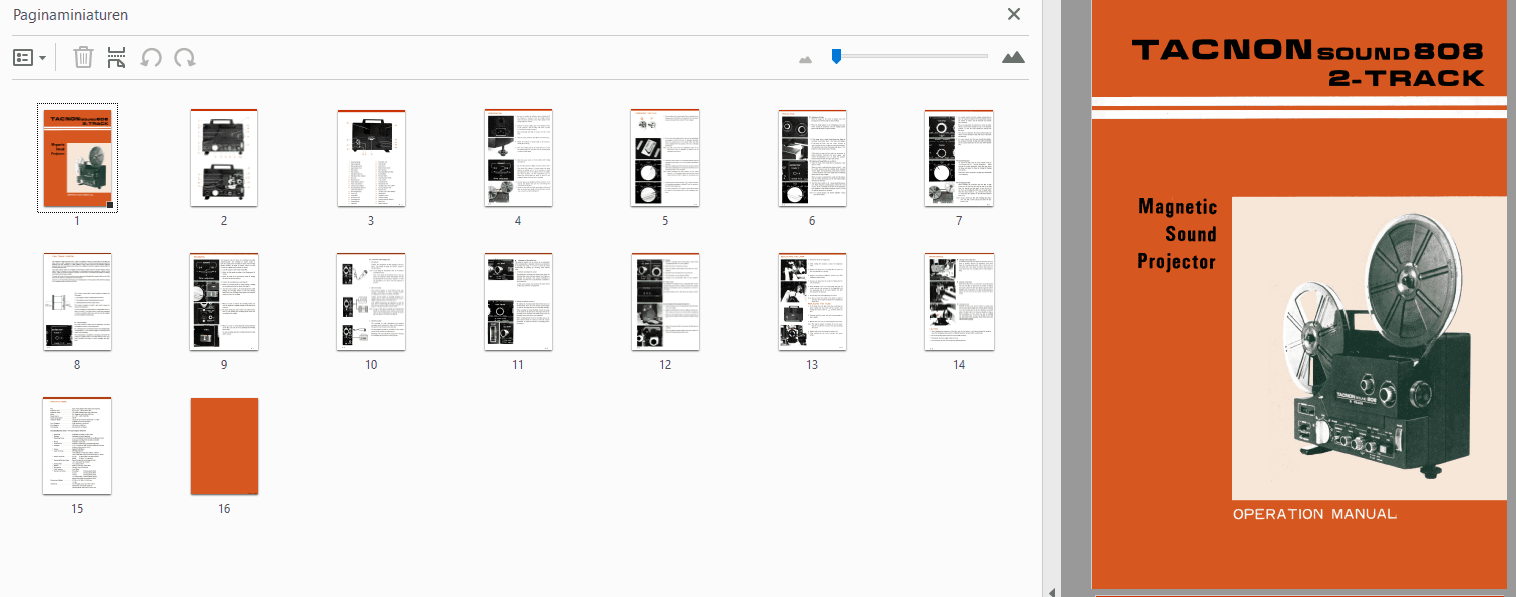
Task: Select the page 10 thumbnail
Action: [371, 301]
